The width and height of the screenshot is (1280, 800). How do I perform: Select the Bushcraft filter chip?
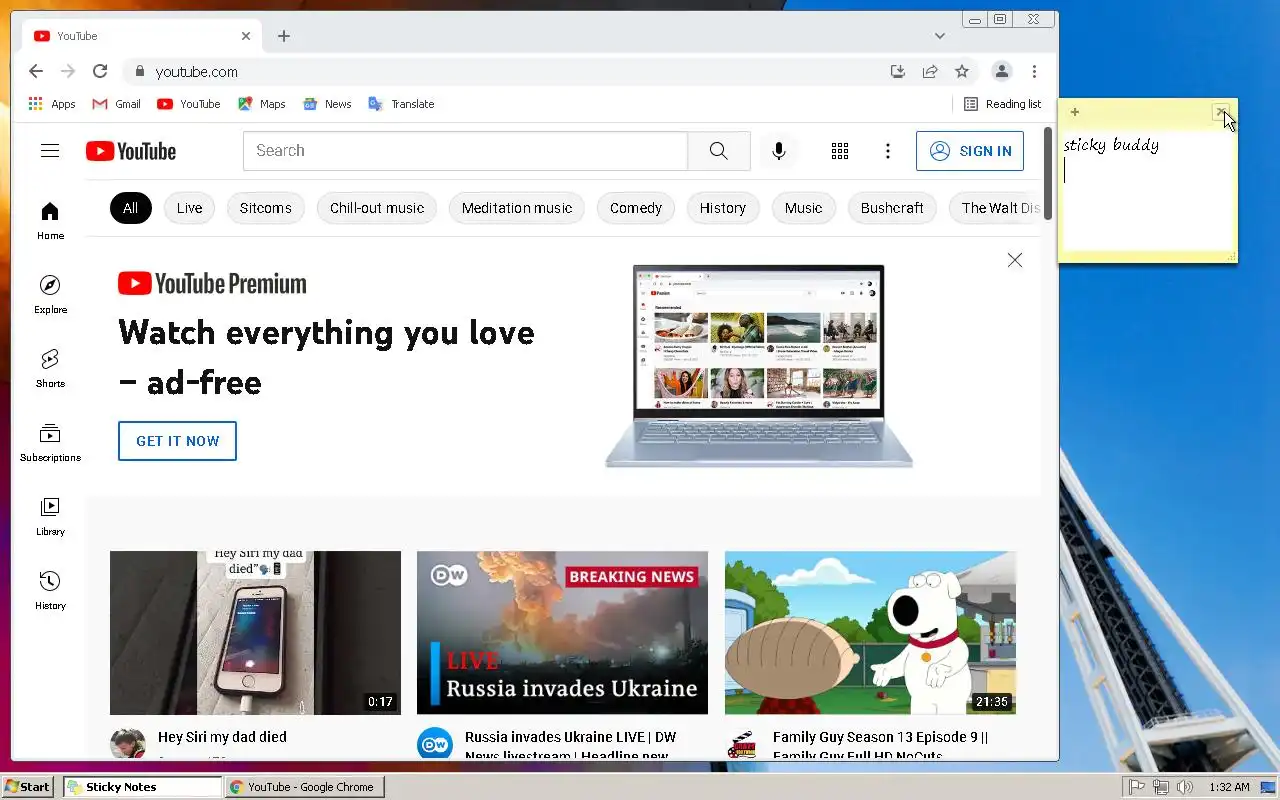pyautogui.click(x=892, y=208)
